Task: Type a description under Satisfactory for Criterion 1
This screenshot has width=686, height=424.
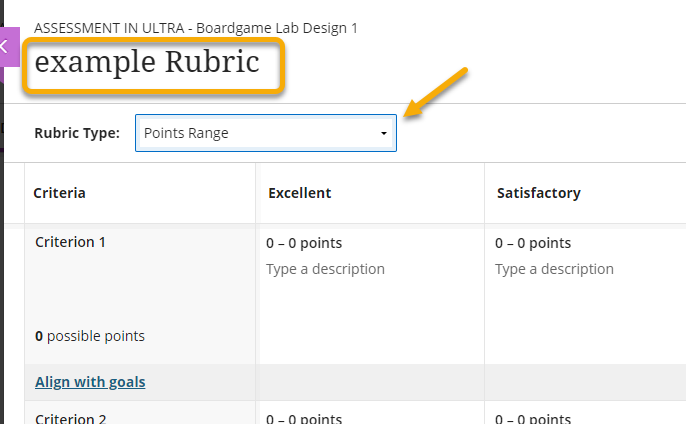Action: click(554, 269)
